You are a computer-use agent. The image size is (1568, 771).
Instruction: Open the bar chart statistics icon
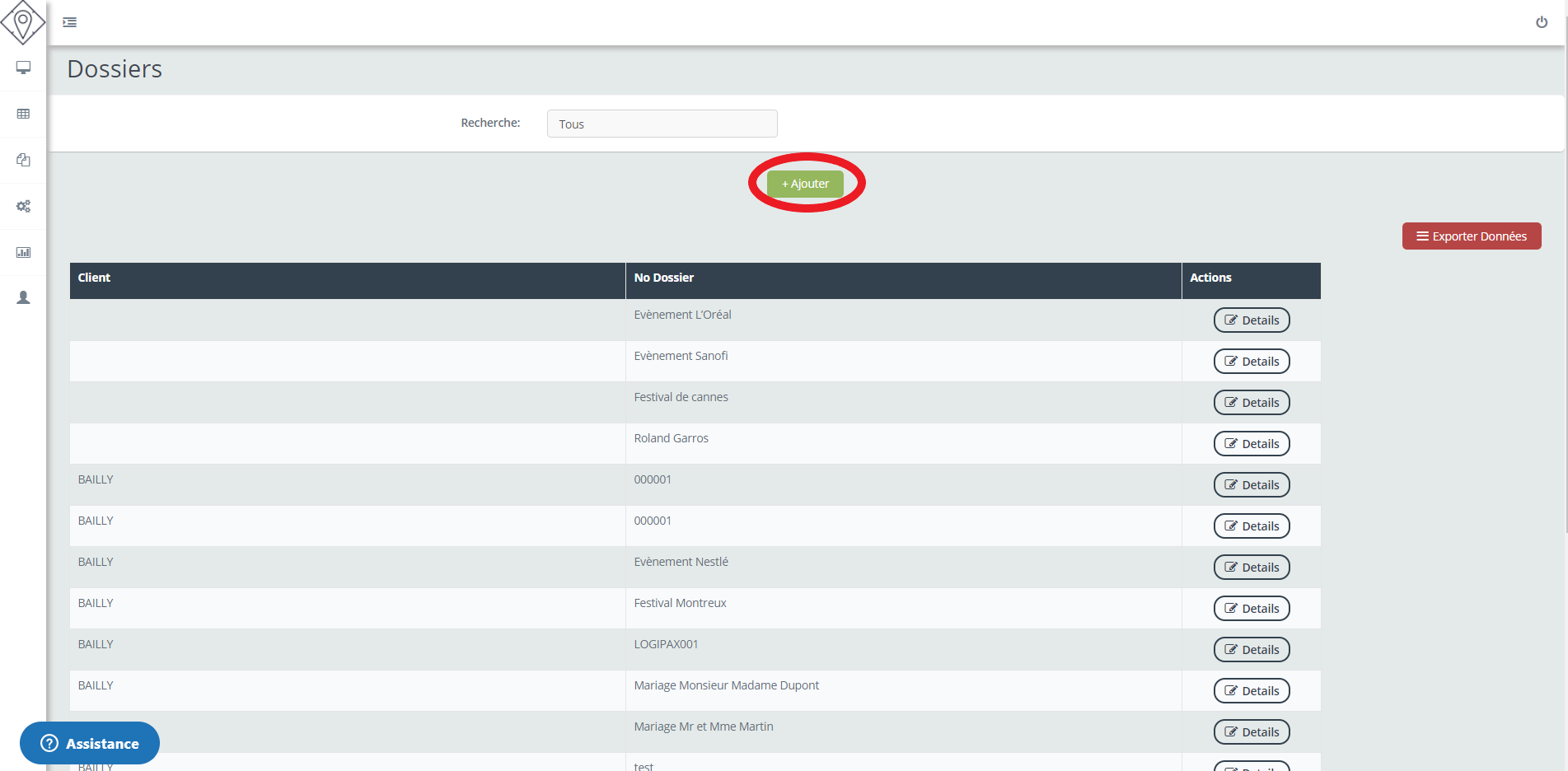click(x=23, y=252)
